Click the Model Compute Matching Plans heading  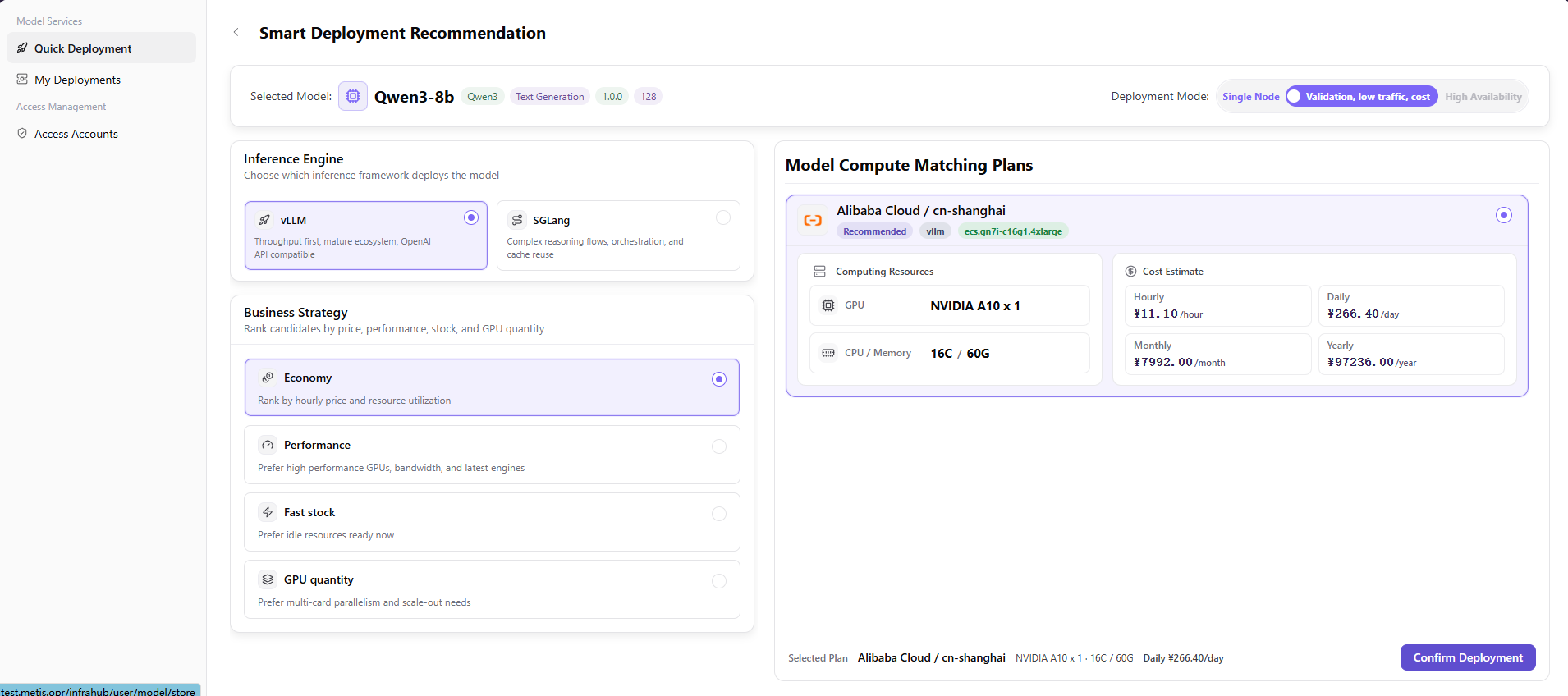[909, 165]
